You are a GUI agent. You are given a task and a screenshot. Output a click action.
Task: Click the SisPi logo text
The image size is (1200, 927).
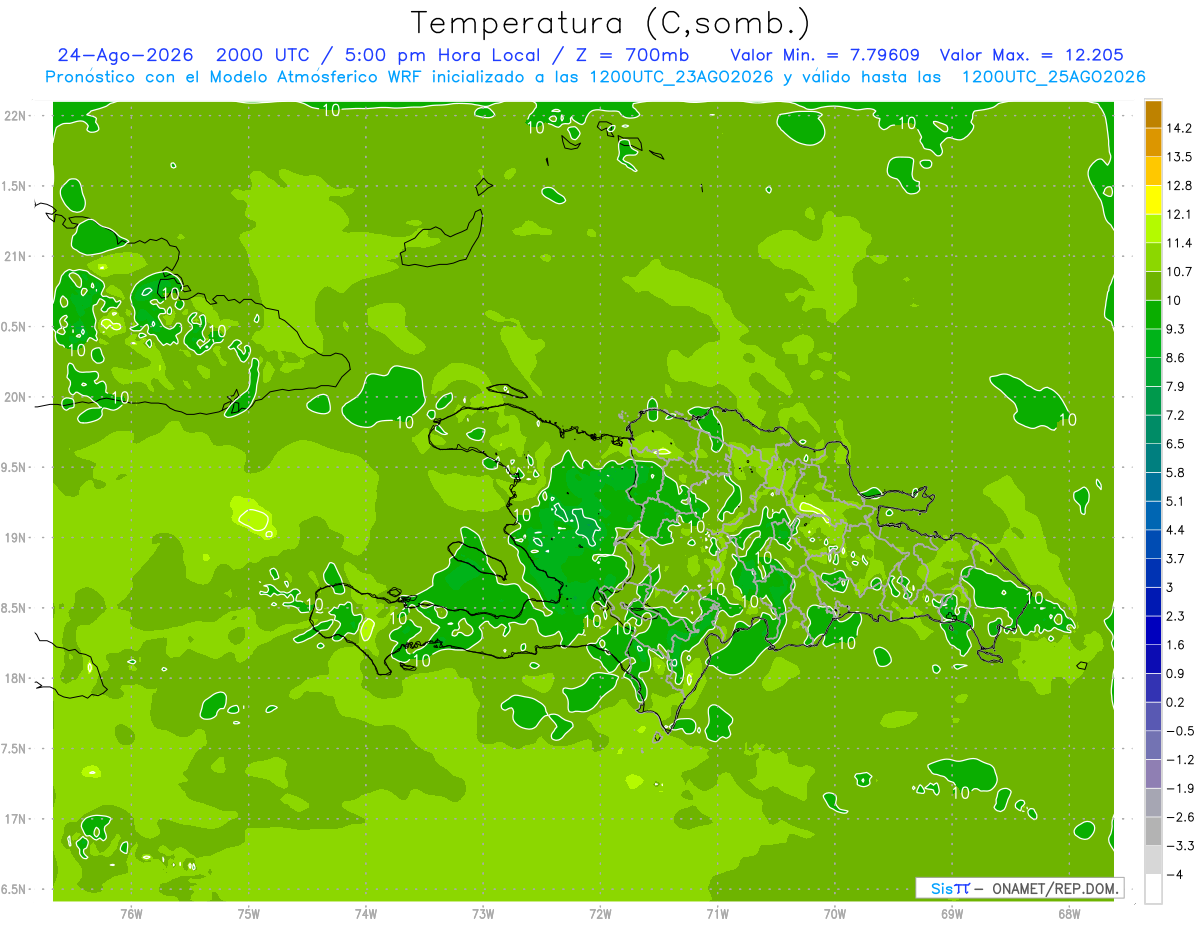pos(949,888)
